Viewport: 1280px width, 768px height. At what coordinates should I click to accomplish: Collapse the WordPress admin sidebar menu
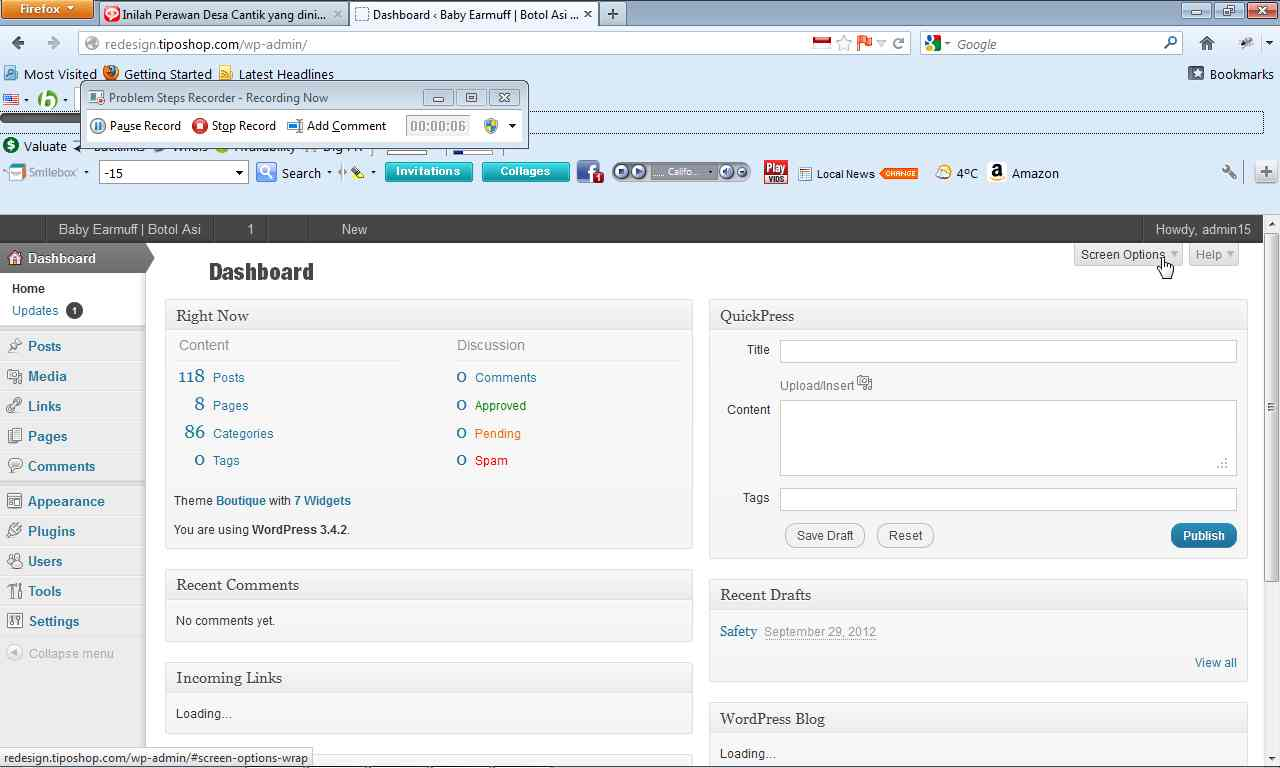pos(70,653)
